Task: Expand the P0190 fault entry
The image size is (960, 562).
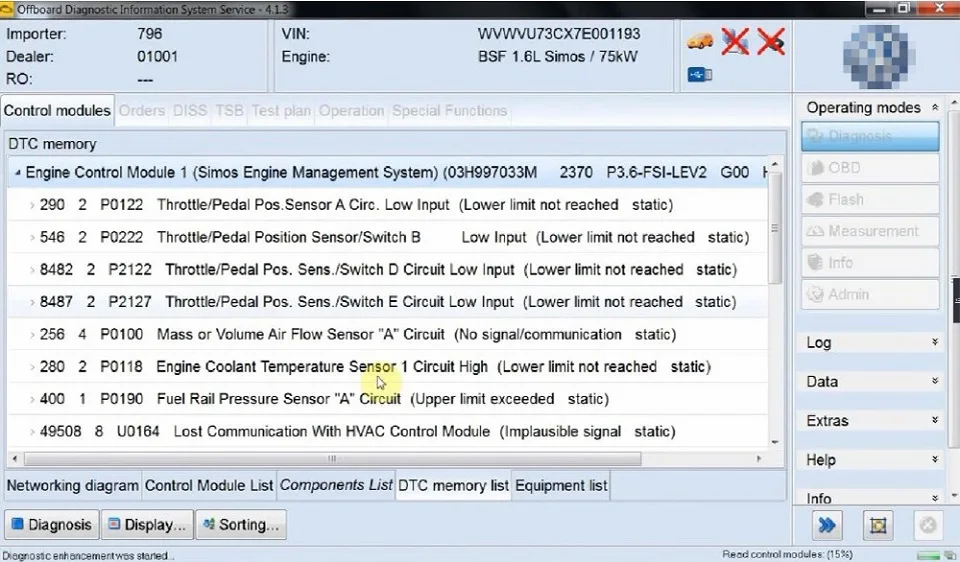Action: (32, 400)
